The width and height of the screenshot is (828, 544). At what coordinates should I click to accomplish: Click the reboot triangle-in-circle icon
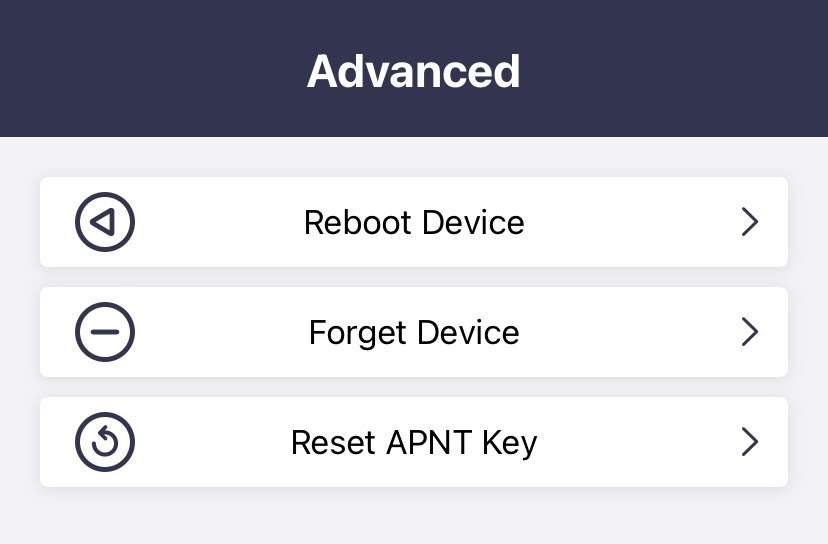click(x=105, y=222)
